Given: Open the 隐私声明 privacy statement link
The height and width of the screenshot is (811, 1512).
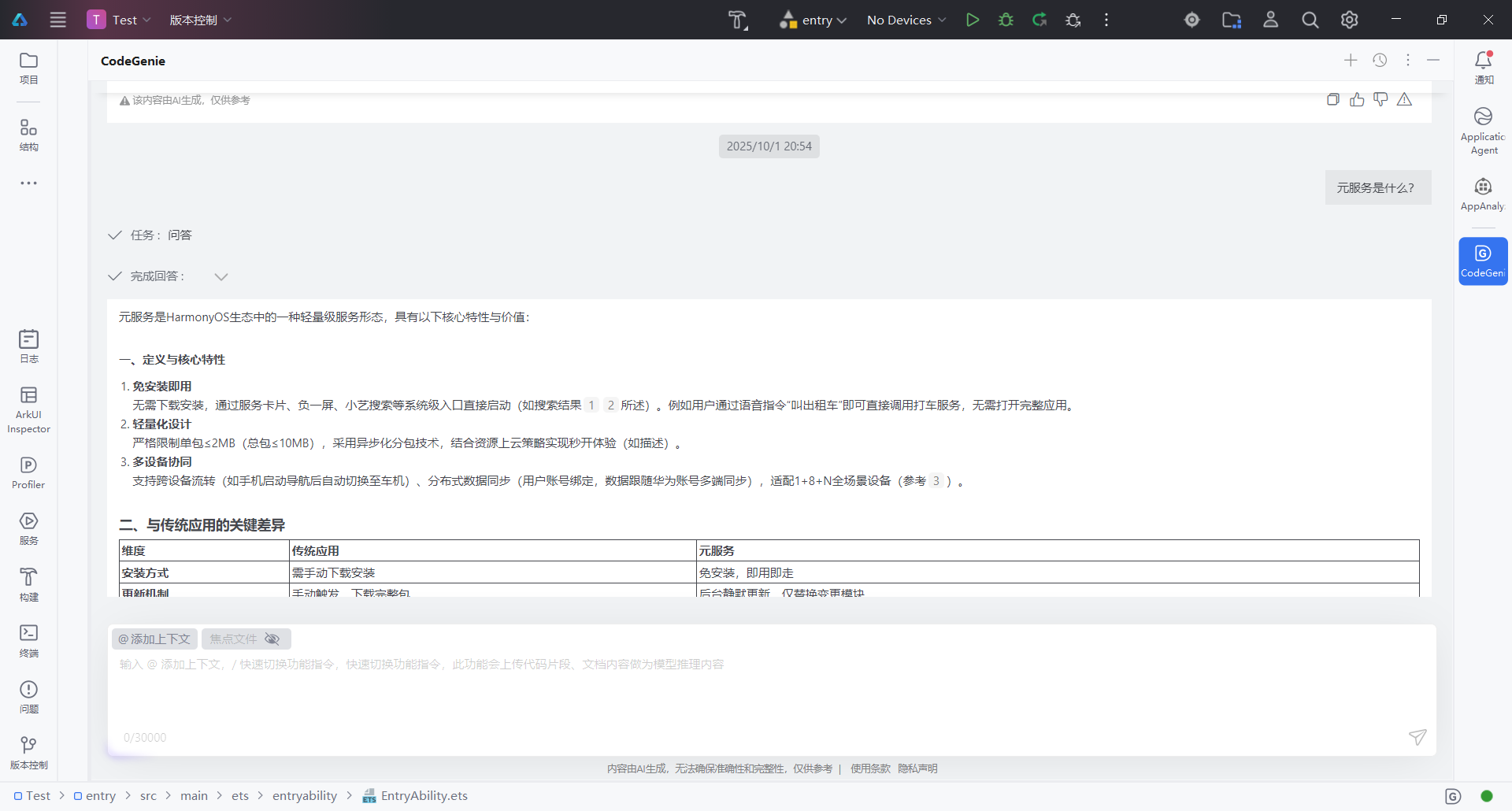Looking at the screenshot, I should [x=917, y=768].
